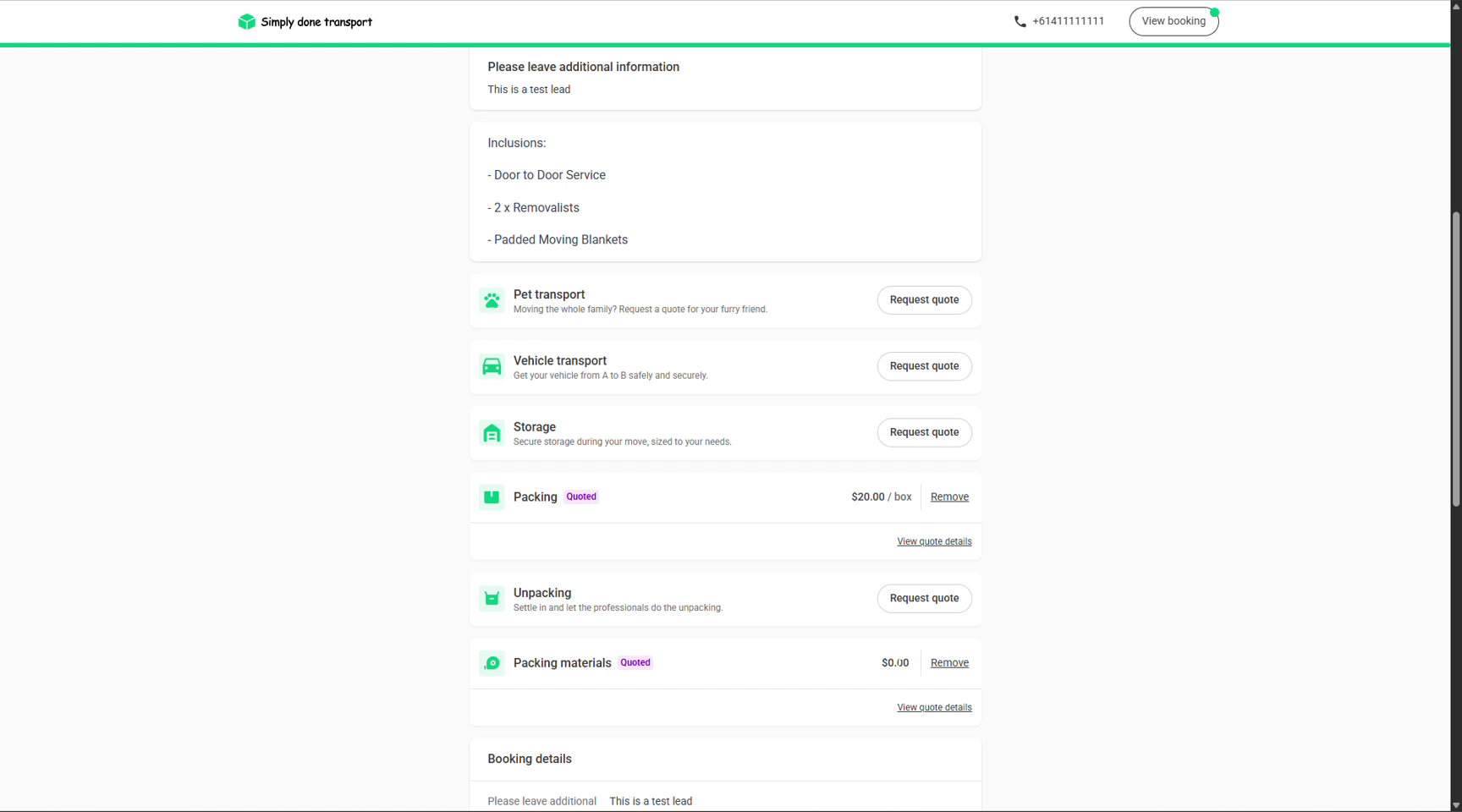Click the Simply done transport cube logo
The image size is (1462, 812).
click(246, 21)
